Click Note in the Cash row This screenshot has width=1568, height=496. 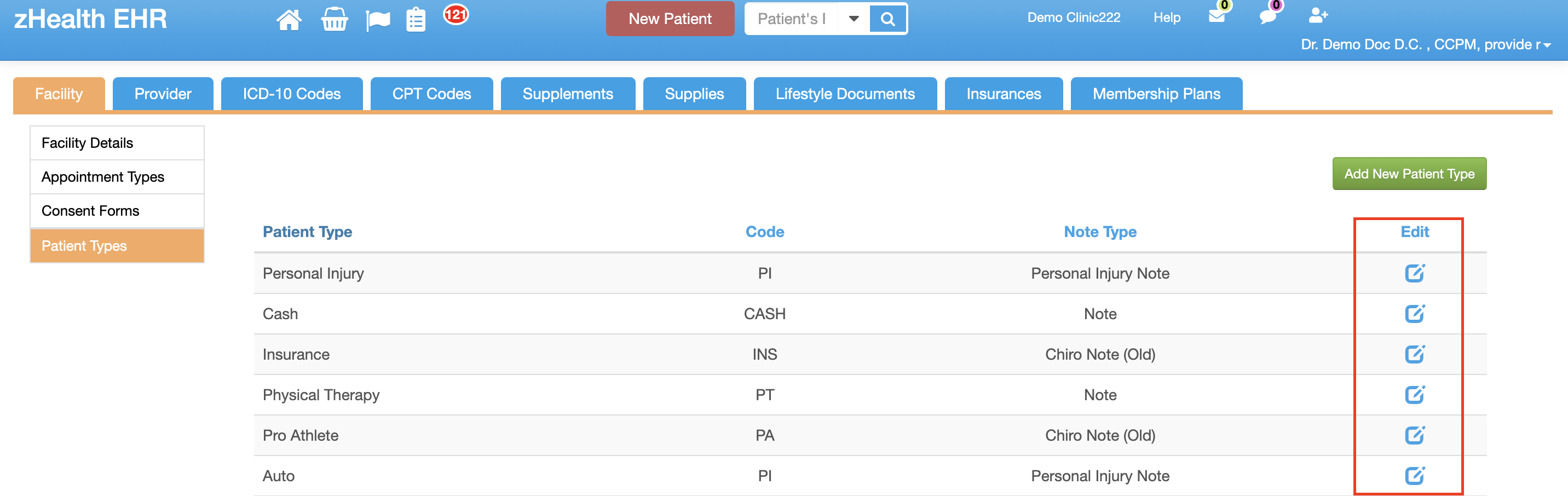coord(1100,314)
